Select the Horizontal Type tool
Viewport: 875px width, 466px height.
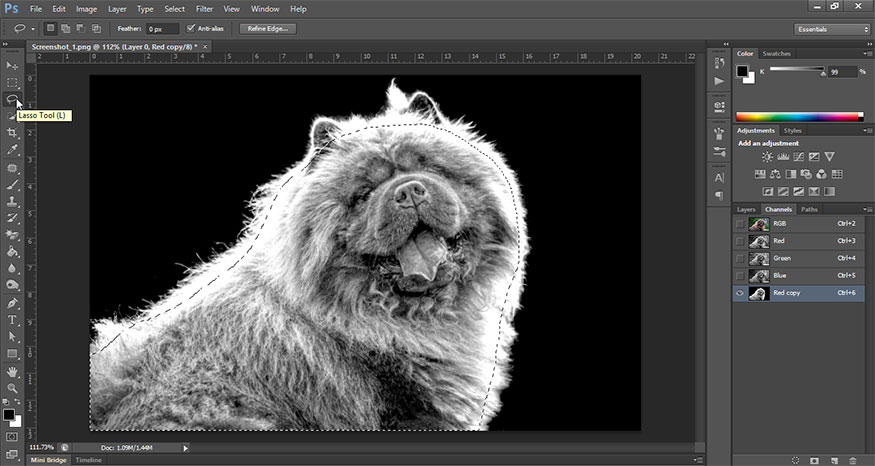click(12, 320)
